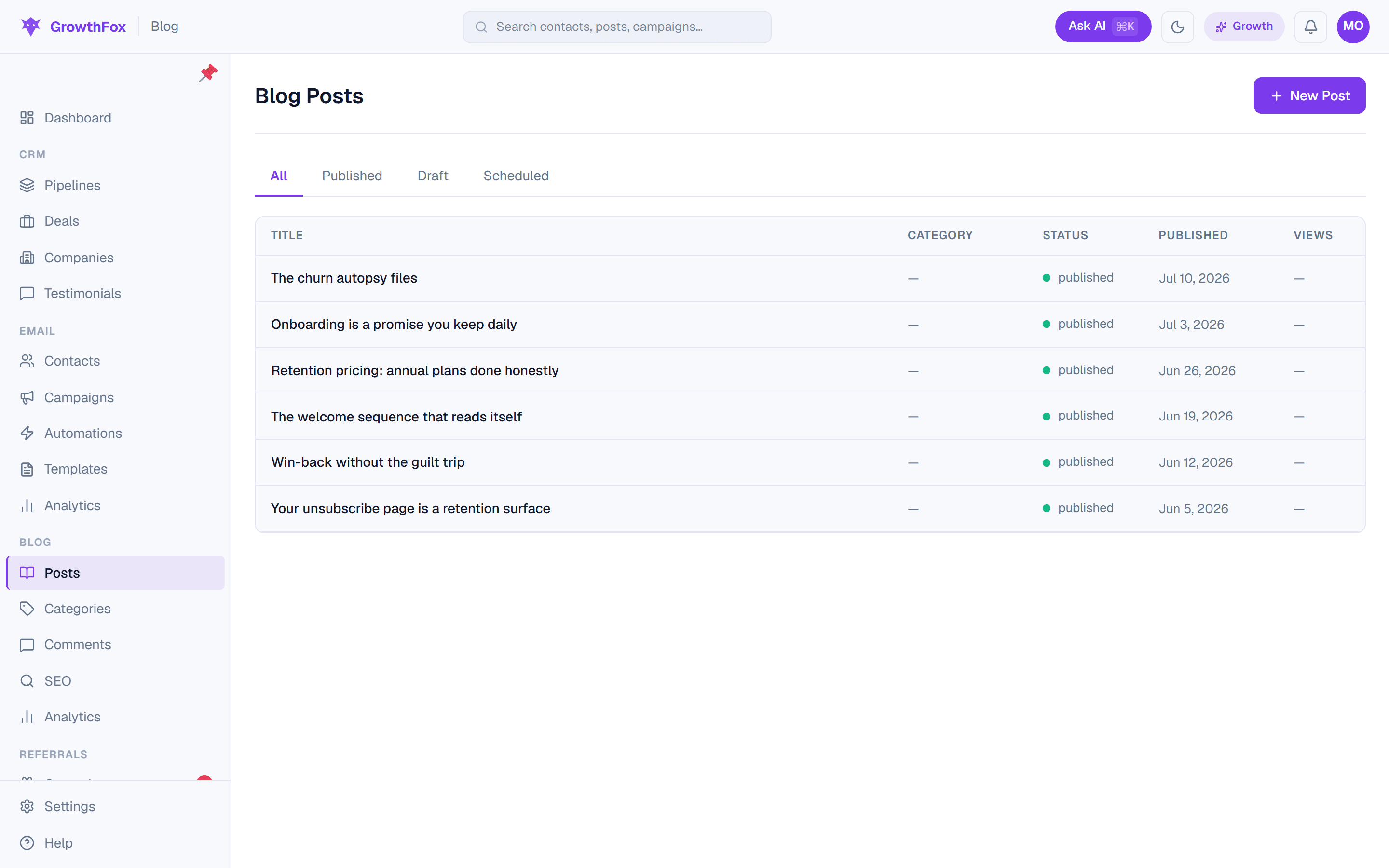1389x868 pixels.
Task: Open the Categories page under Blog
Action: 115,609
